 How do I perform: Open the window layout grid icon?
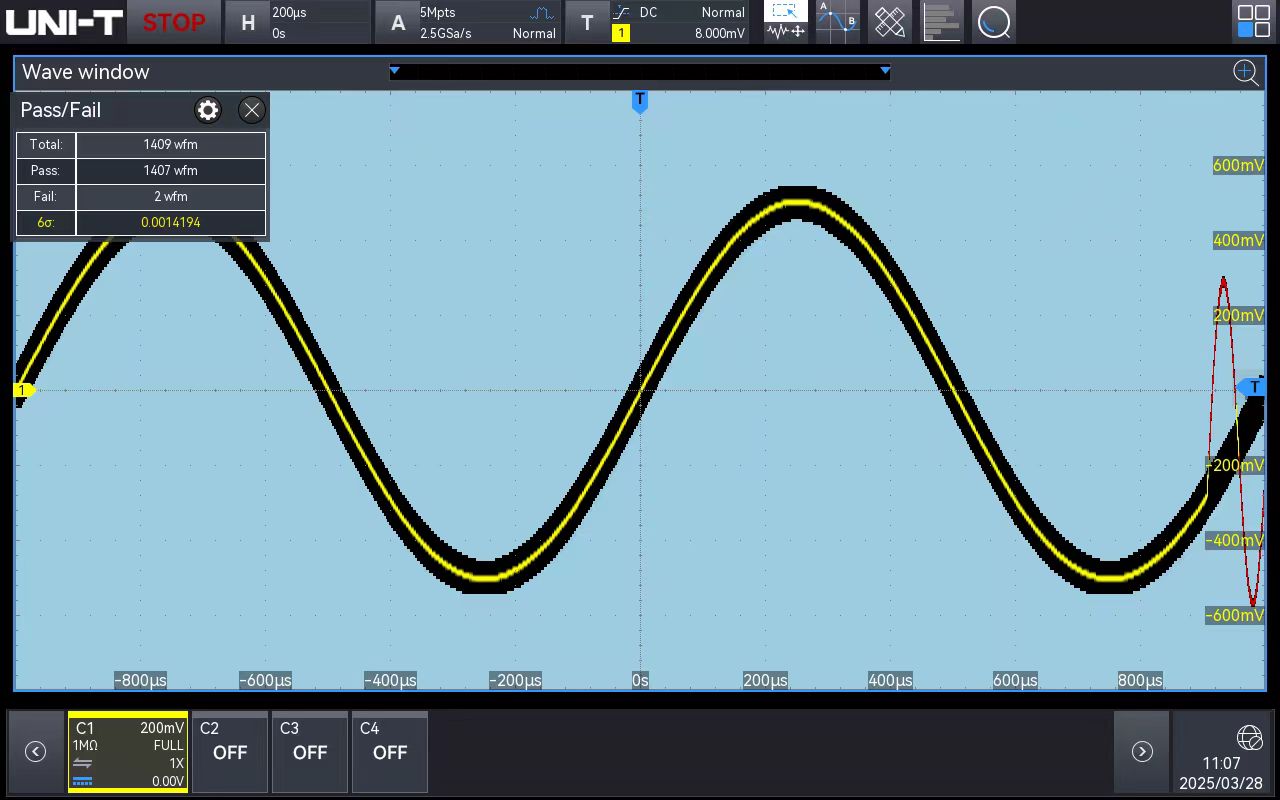1253,21
